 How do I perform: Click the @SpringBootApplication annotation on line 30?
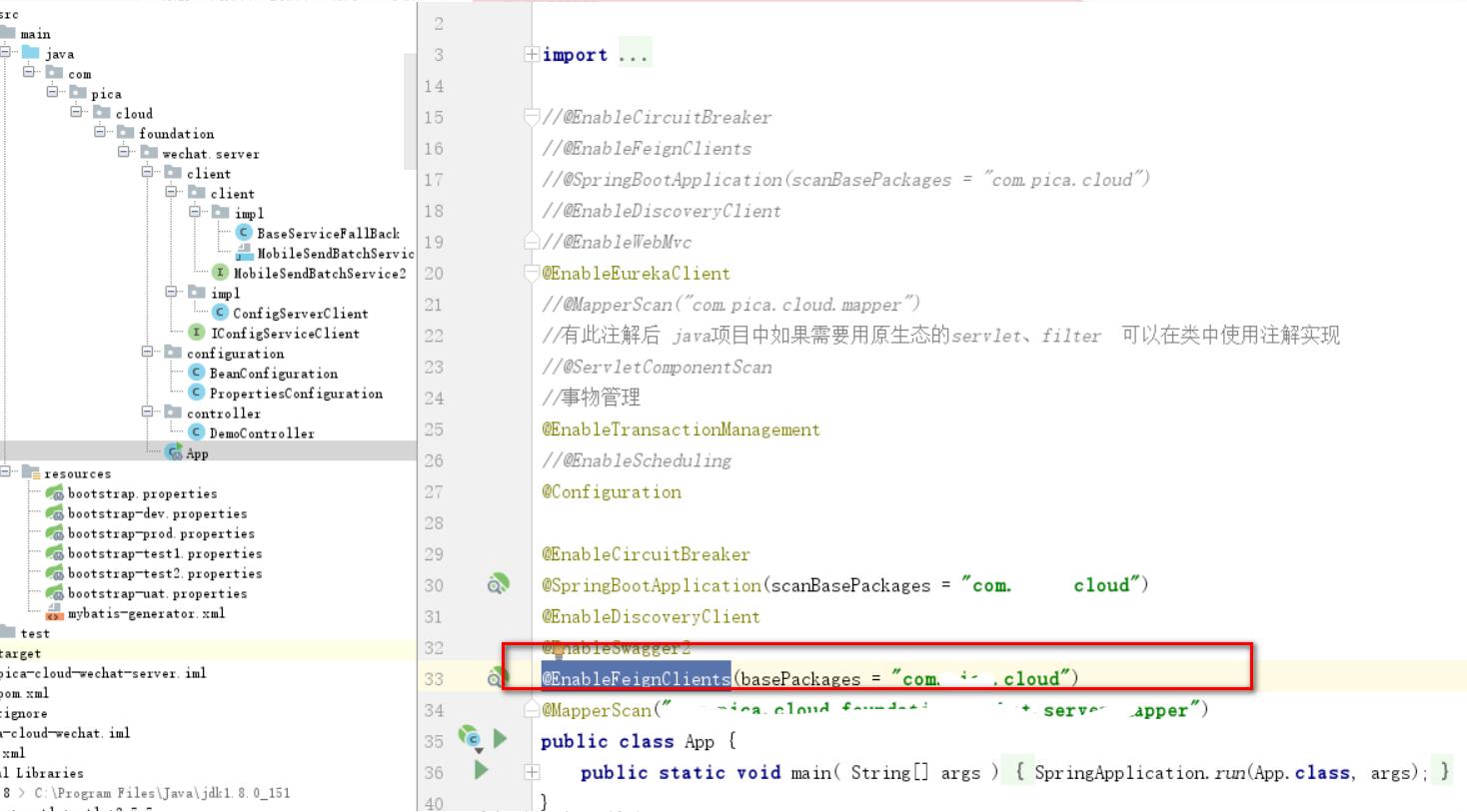click(652, 585)
